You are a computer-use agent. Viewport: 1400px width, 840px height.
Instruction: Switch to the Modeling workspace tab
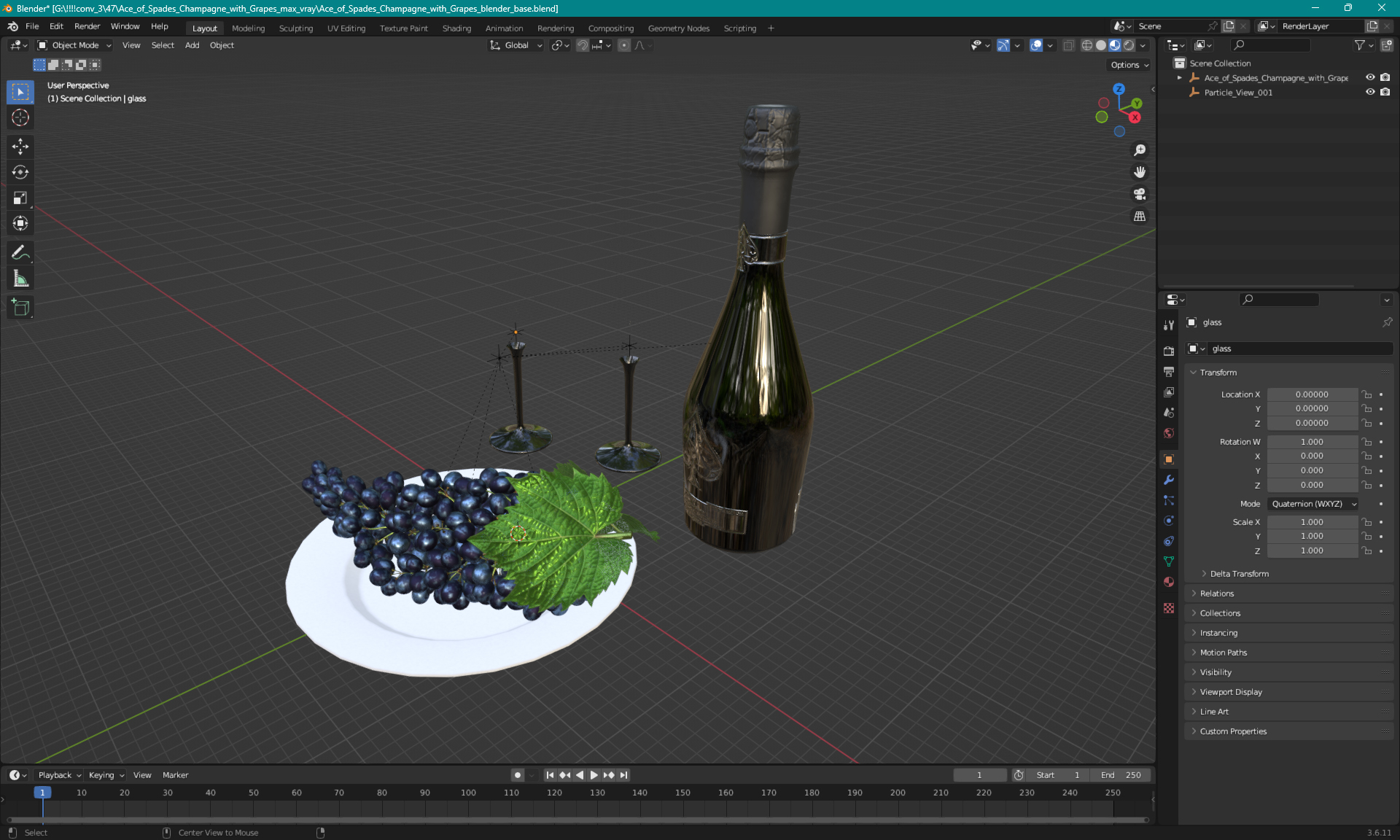tap(249, 28)
